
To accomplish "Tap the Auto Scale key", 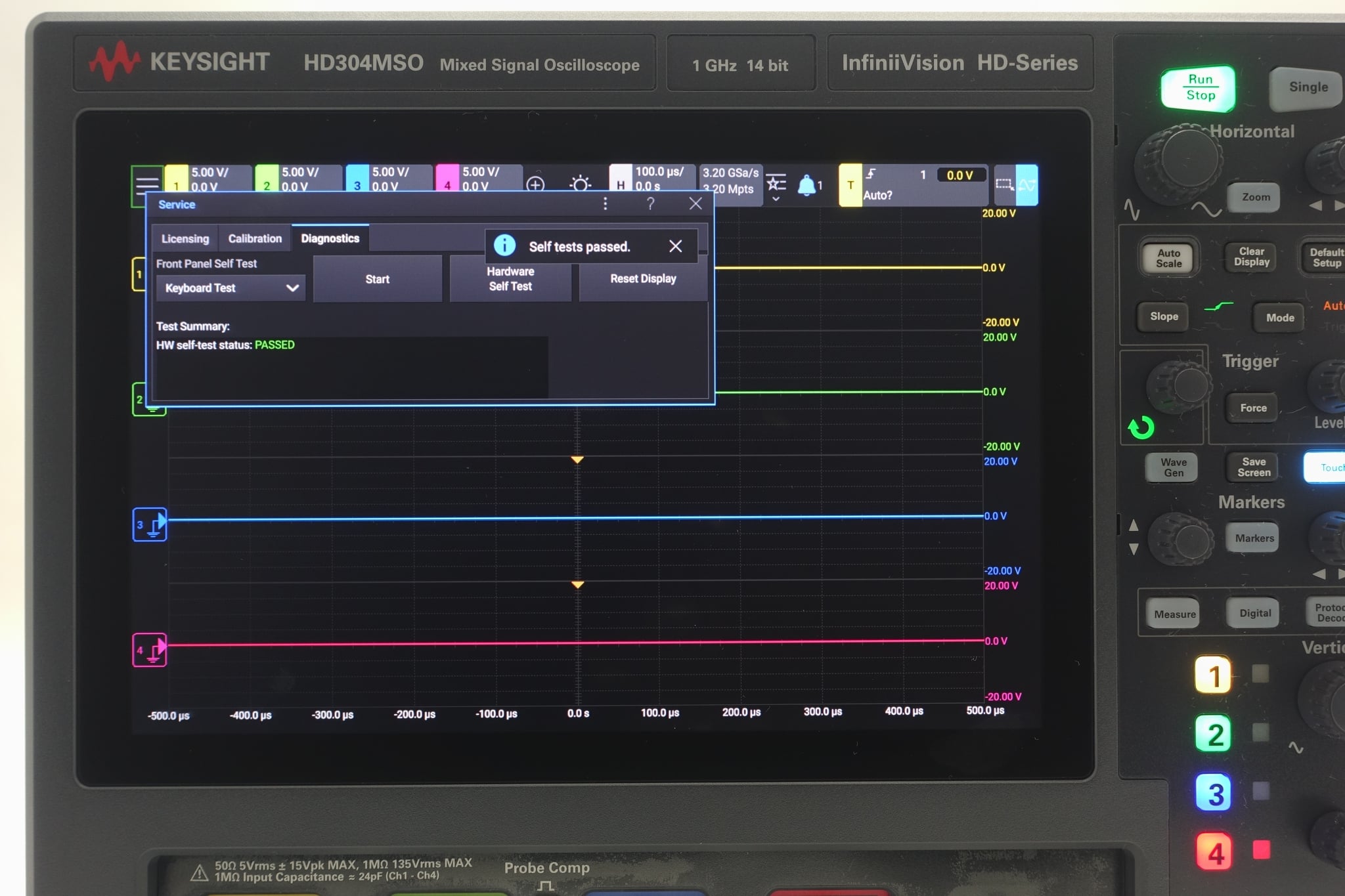I will [x=1168, y=258].
